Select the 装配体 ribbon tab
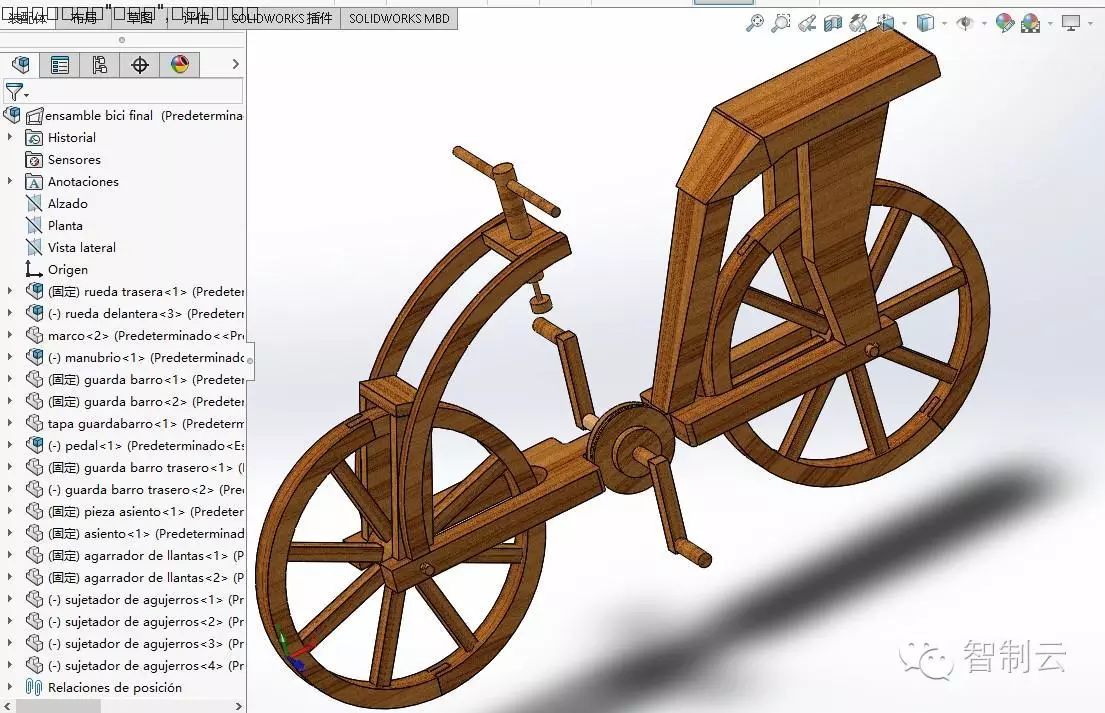This screenshot has width=1105, height=713. (28, 18)
